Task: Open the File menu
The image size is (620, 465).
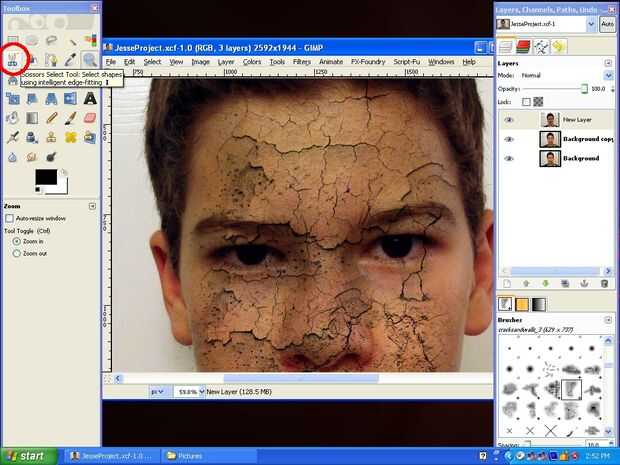Action: (x=111, y=62)
